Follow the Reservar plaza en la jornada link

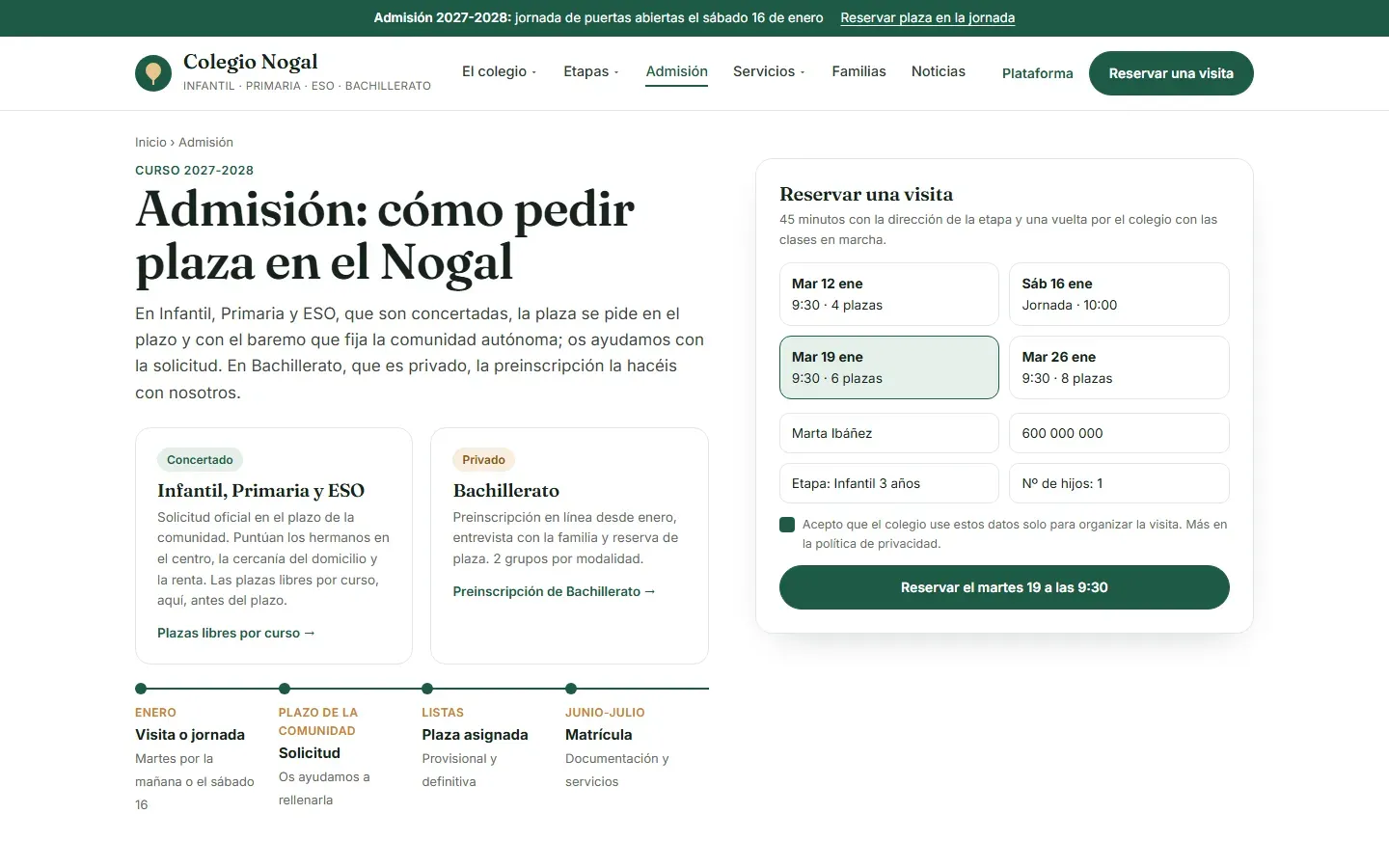(928, 17)
